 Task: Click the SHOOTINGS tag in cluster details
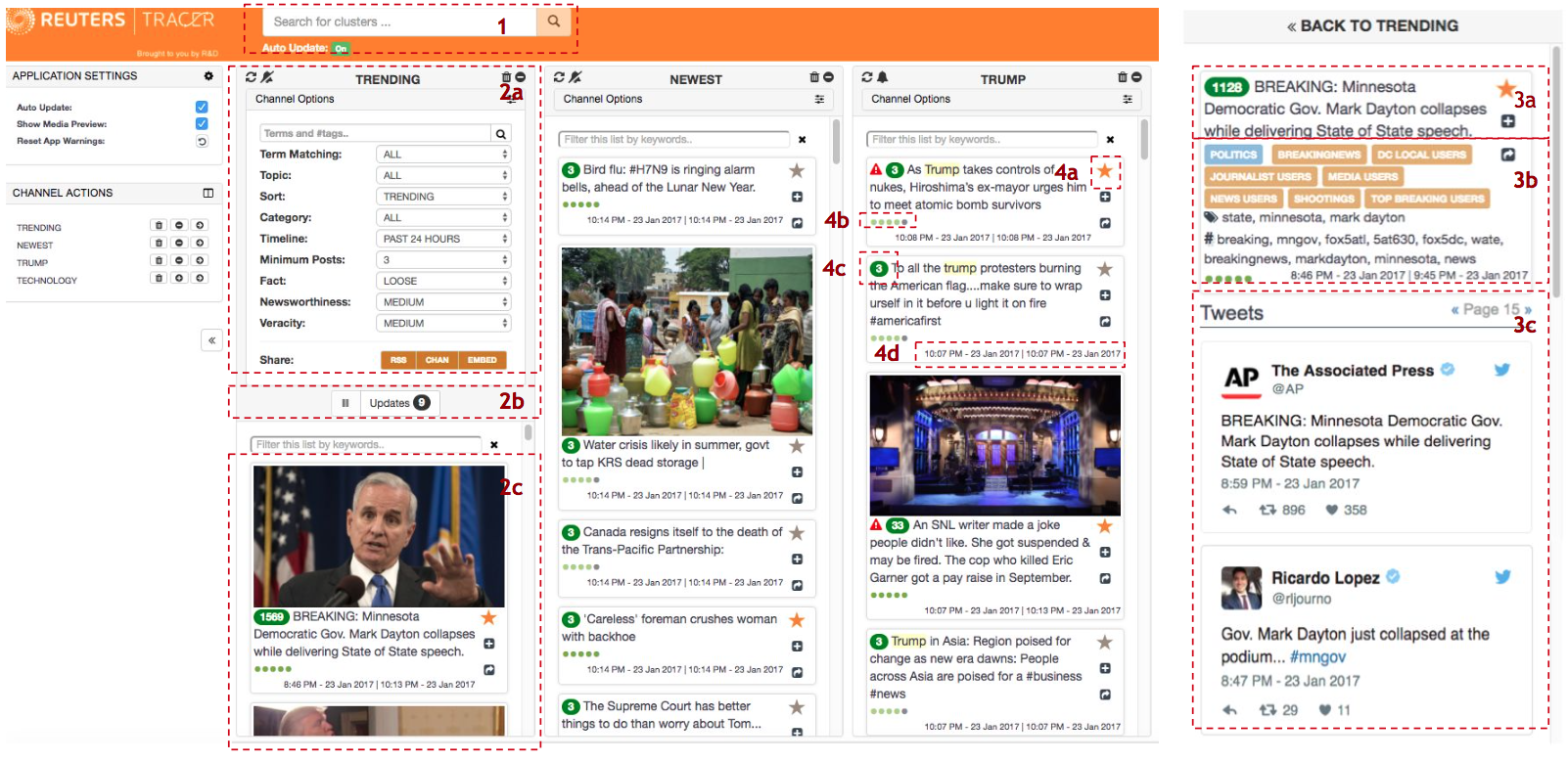pyautogui.click(x=1324, y=199)
